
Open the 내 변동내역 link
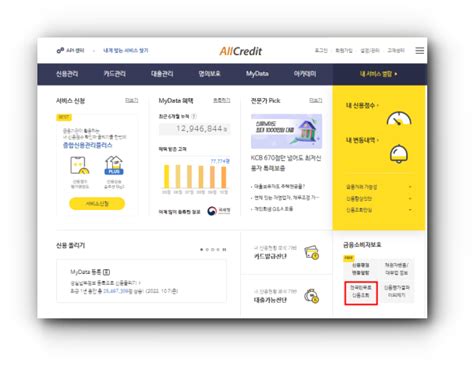click(362, 140)
